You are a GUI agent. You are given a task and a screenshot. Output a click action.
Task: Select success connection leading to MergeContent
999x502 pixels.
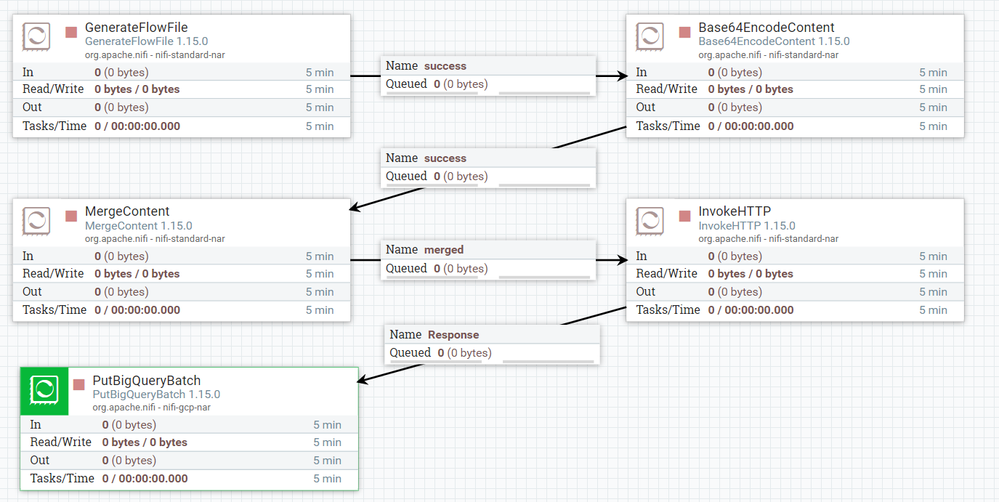tap(489, 168)
